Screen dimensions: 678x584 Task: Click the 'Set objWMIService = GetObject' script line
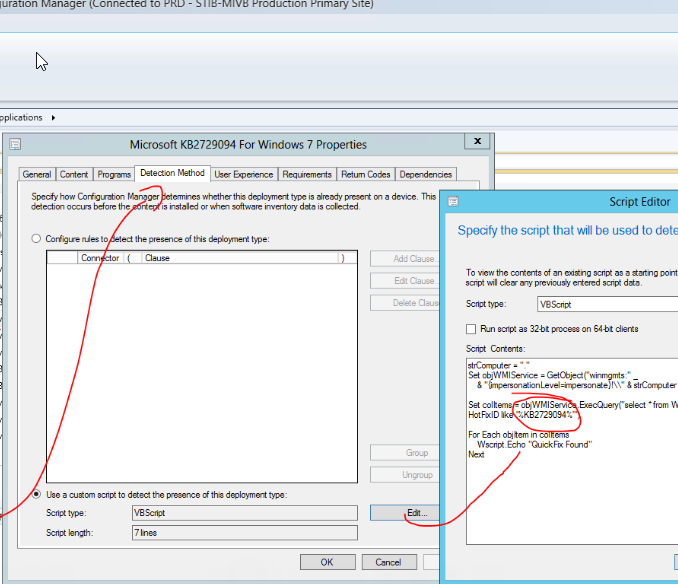point(553,375)
